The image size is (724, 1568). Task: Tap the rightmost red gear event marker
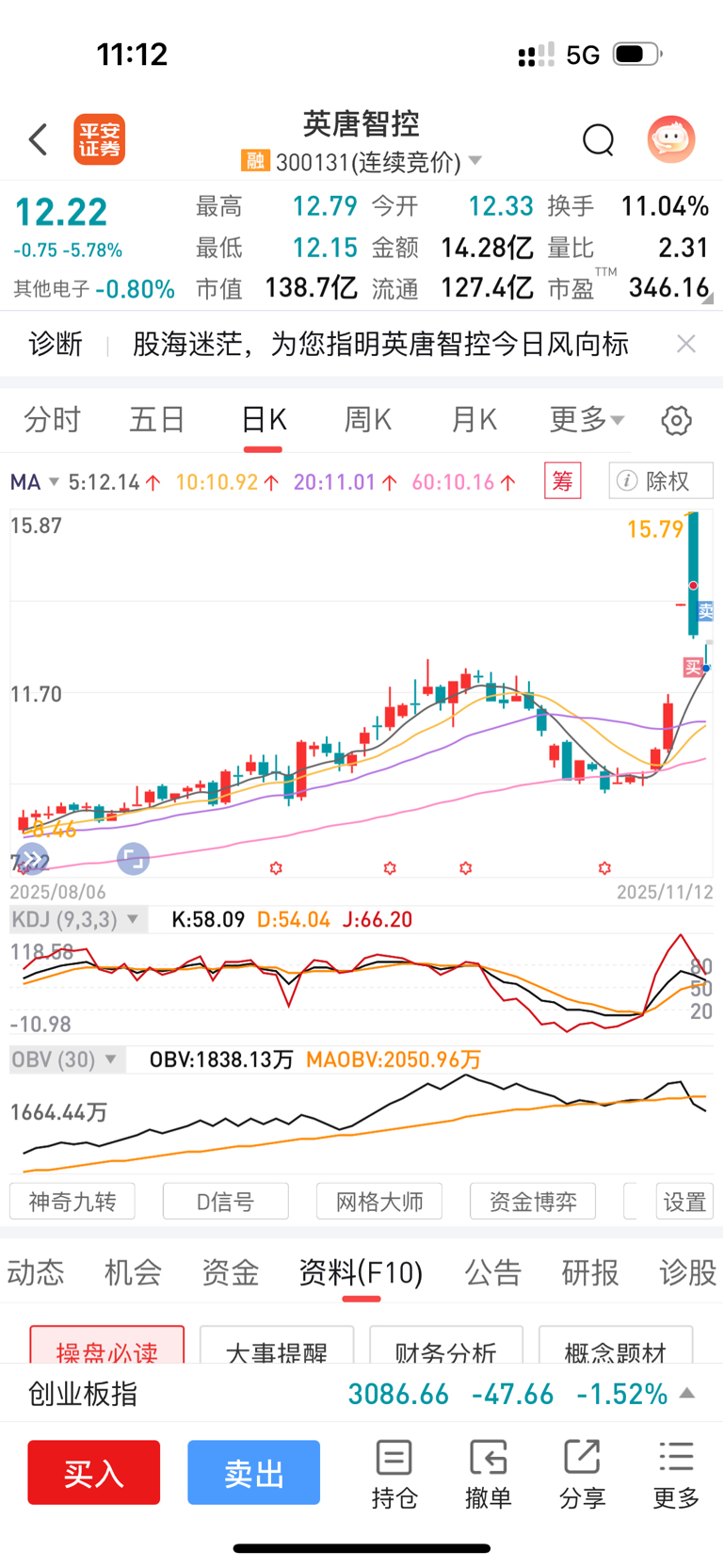[604, 867]
